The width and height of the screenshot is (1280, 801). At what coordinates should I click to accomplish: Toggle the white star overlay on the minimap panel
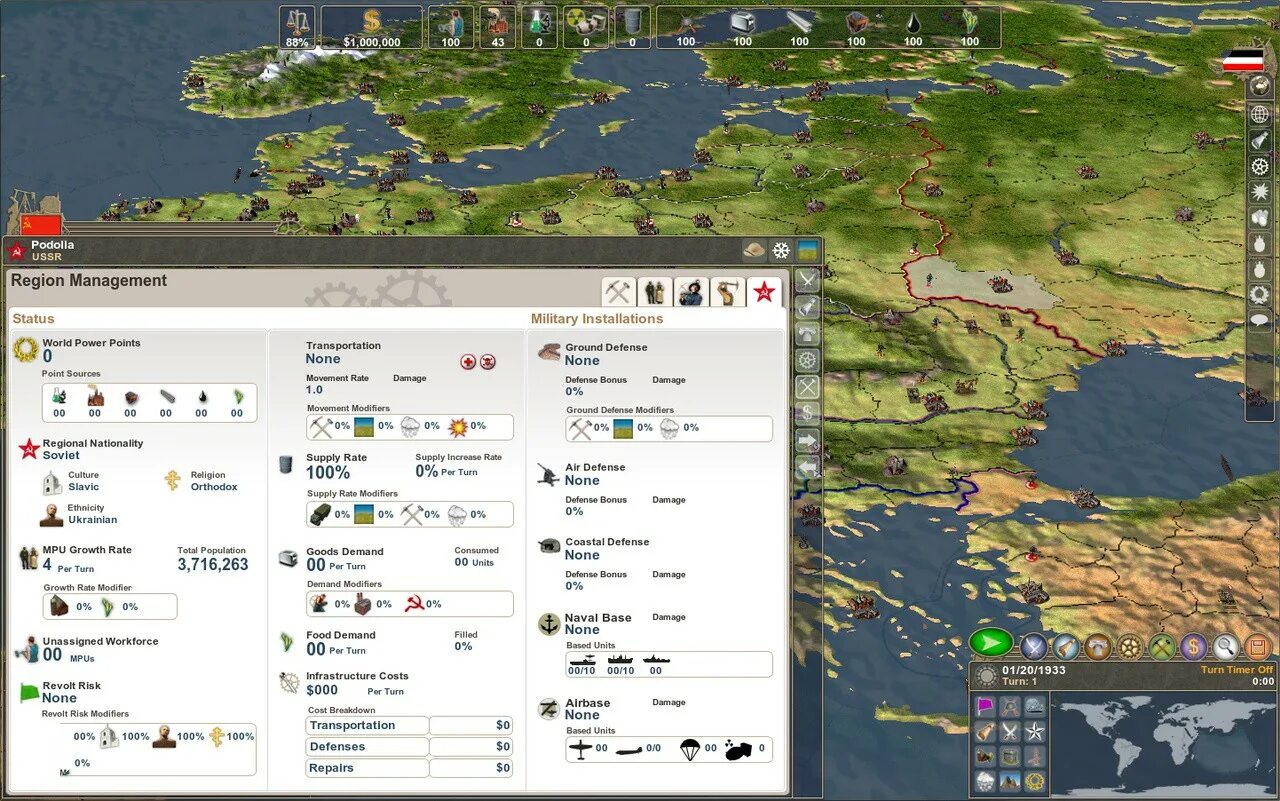[1035, 731]
